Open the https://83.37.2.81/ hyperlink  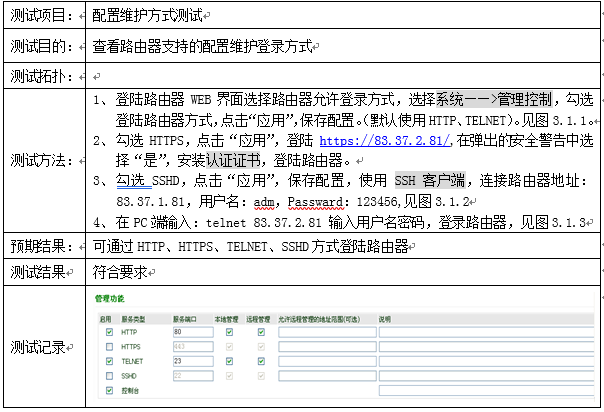(x=385, y=142)
